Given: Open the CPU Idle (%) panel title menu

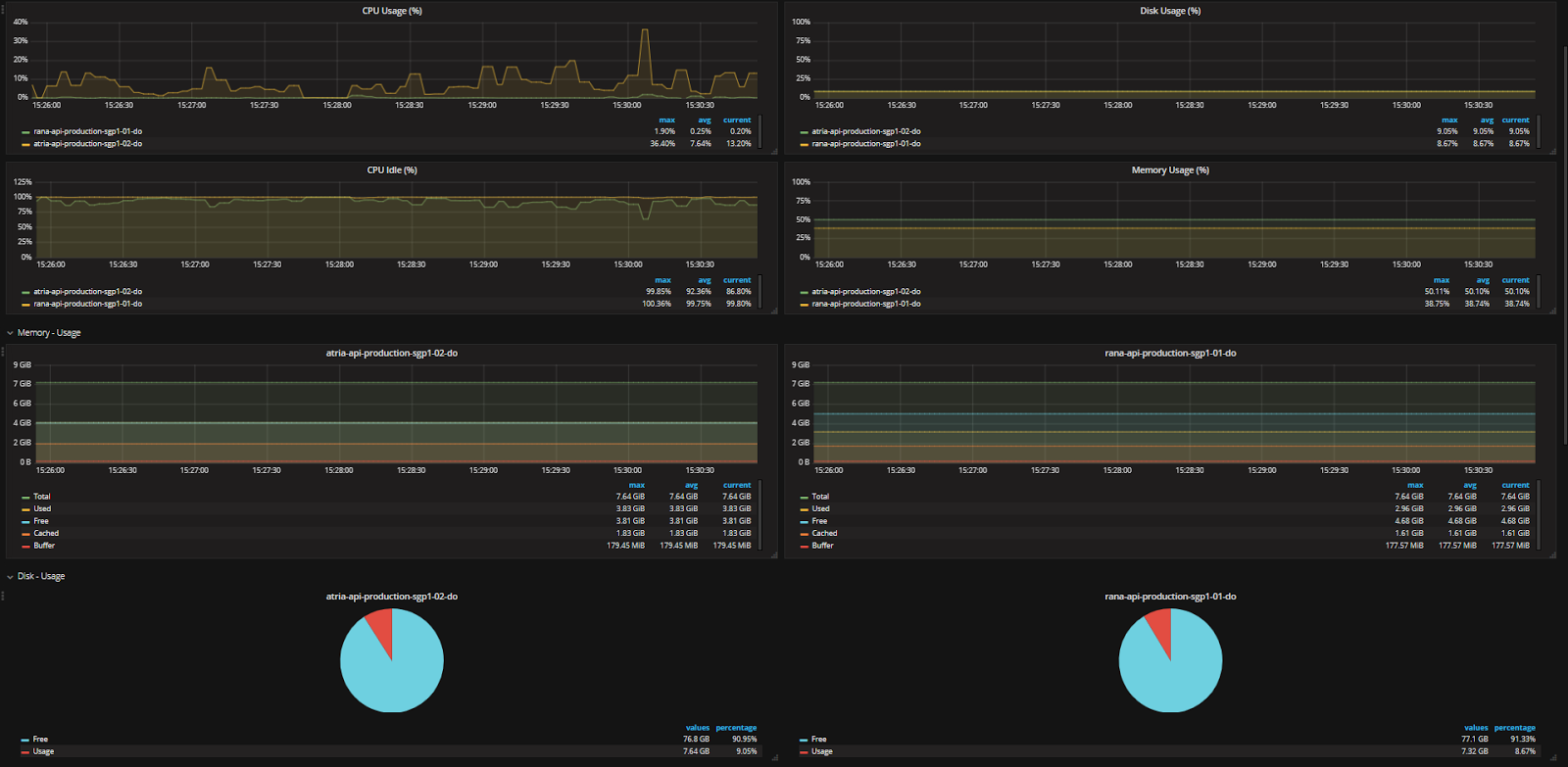Looking at the screenshot, I should coord(392,170).
